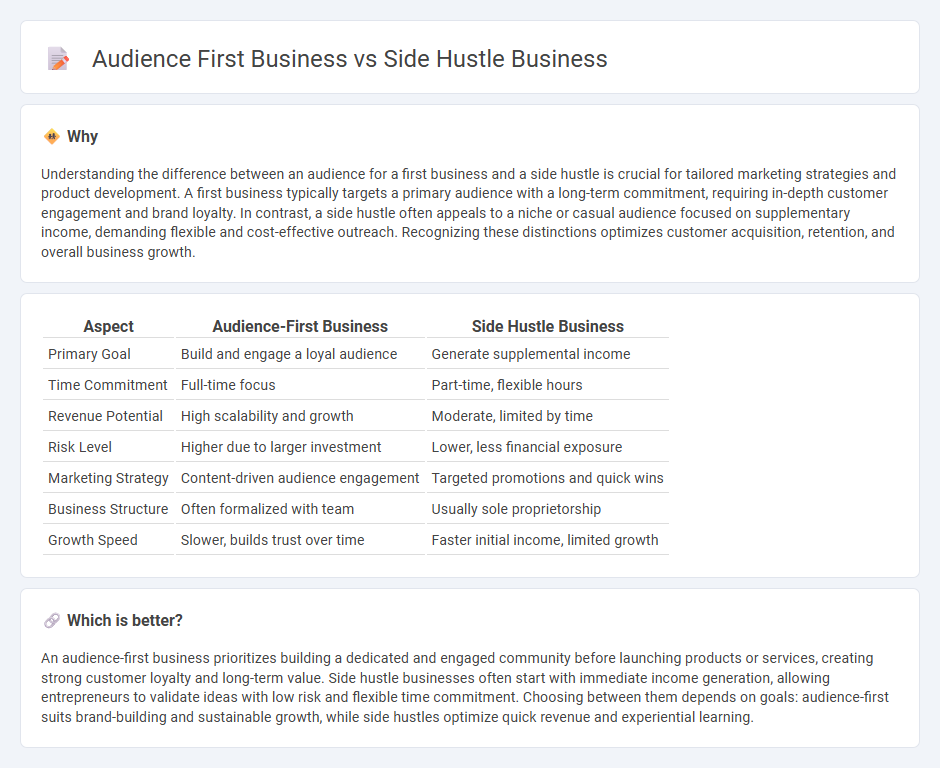The image size is (940, 768).
Task: Click the paragraph starting An audience-first business prioritizes
Action: 465,688
